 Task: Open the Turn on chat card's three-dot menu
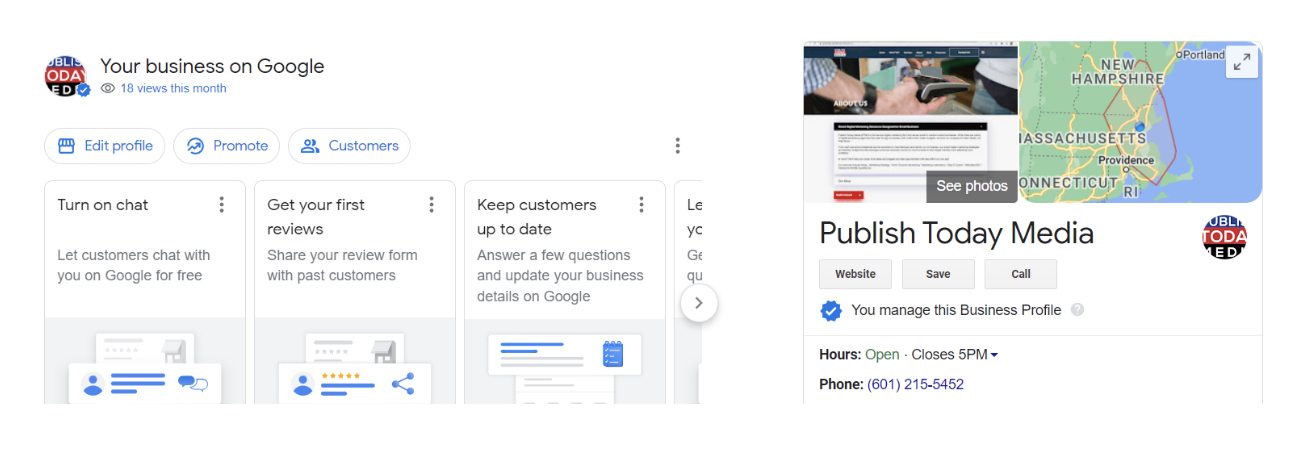221,205
